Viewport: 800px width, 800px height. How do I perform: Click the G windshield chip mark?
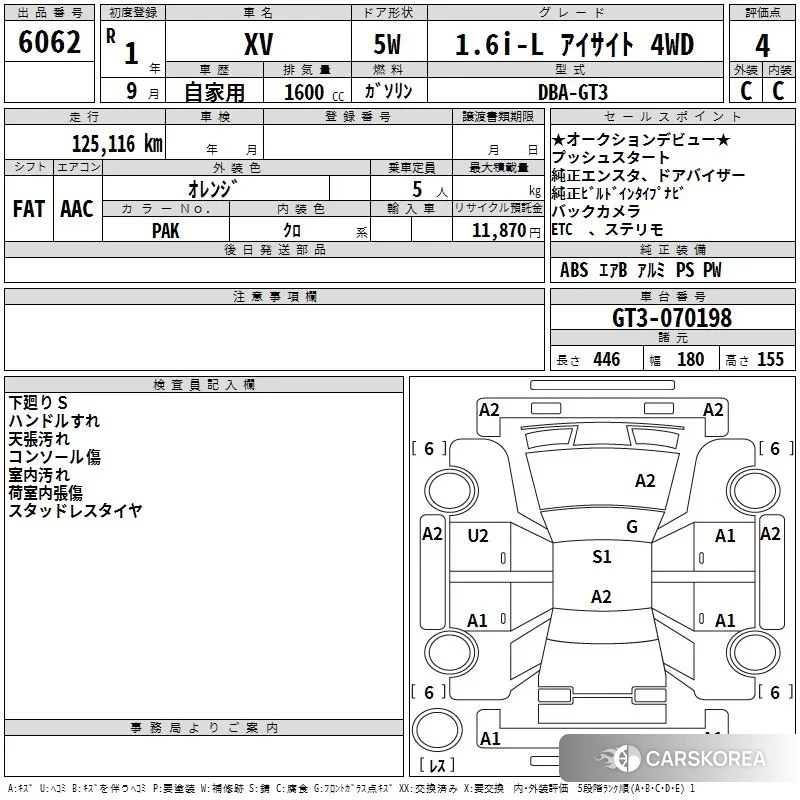coord(632,526)
